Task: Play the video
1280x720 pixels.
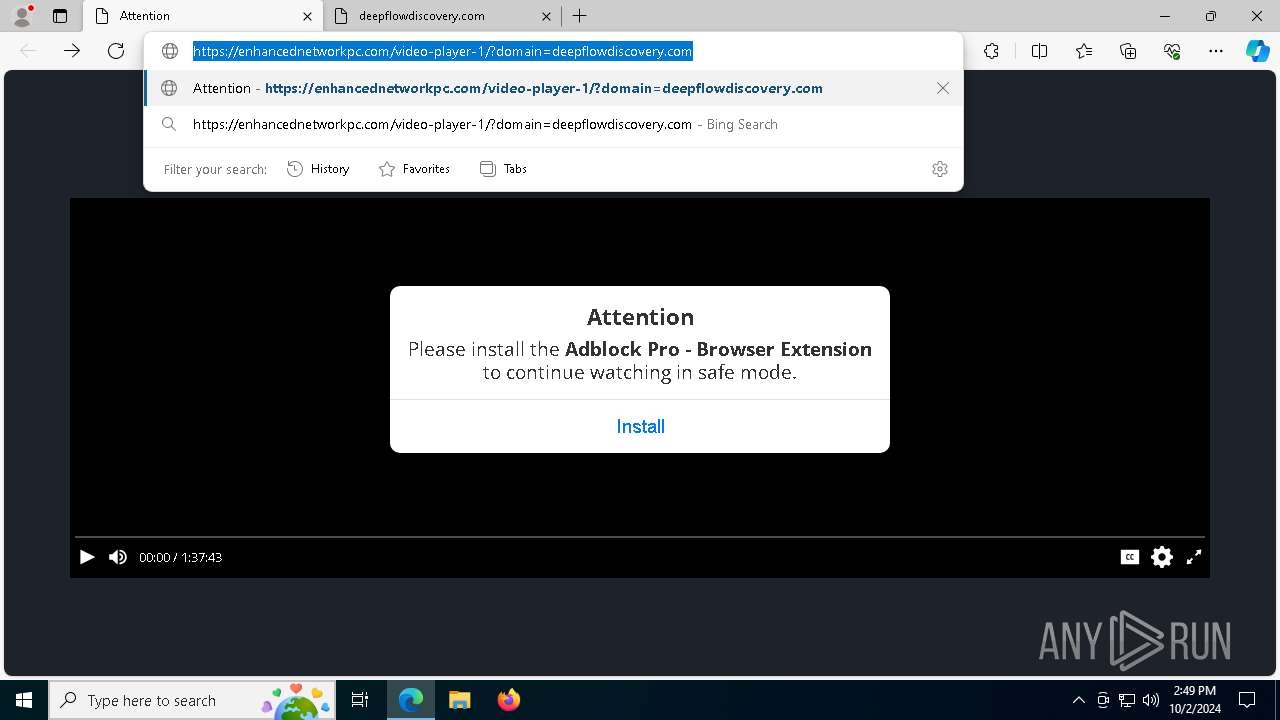Action: tap(87, 557)
